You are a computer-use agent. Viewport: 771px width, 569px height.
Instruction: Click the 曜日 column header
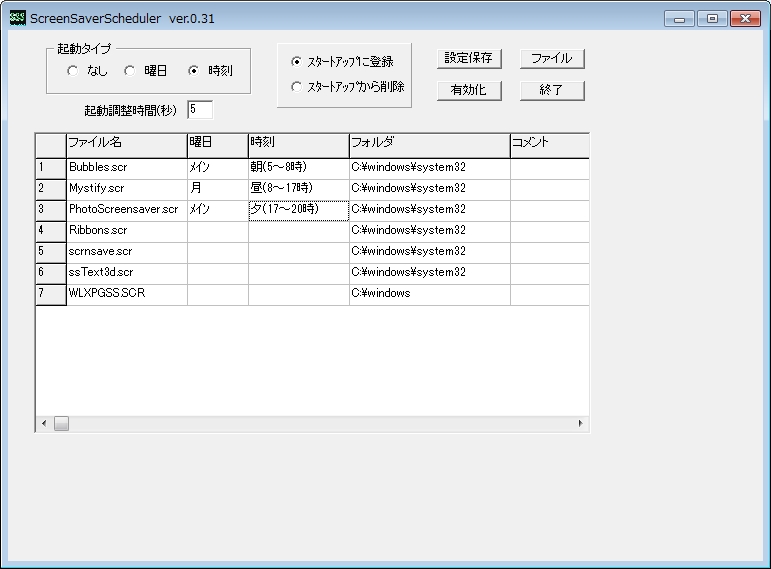(x=218, y=146)
